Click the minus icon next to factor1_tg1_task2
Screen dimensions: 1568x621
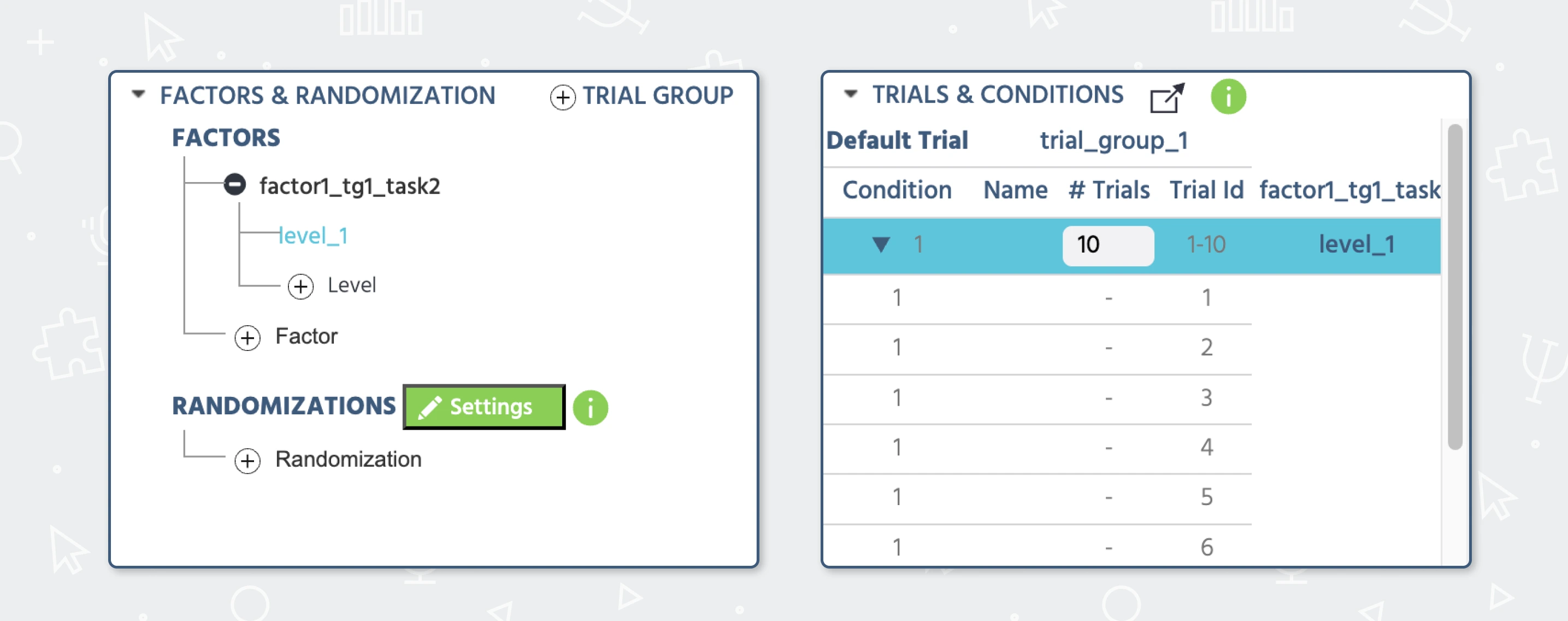[234, 184]
